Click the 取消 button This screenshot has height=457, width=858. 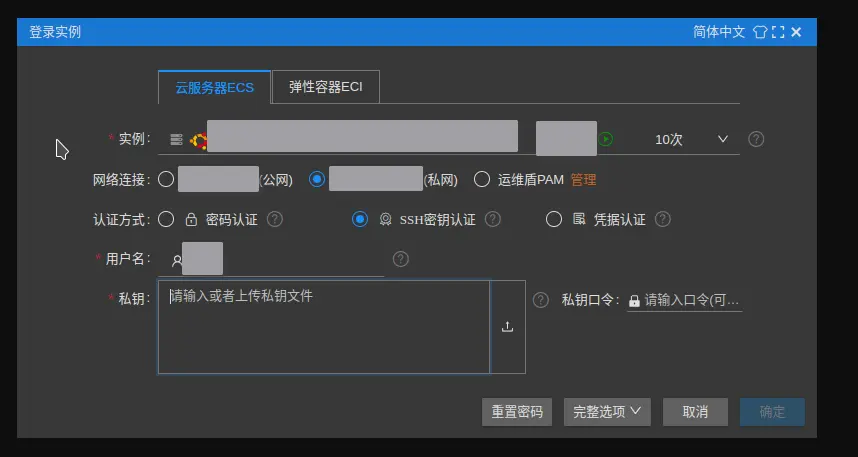pyautogui.click(x=695, y=412)
